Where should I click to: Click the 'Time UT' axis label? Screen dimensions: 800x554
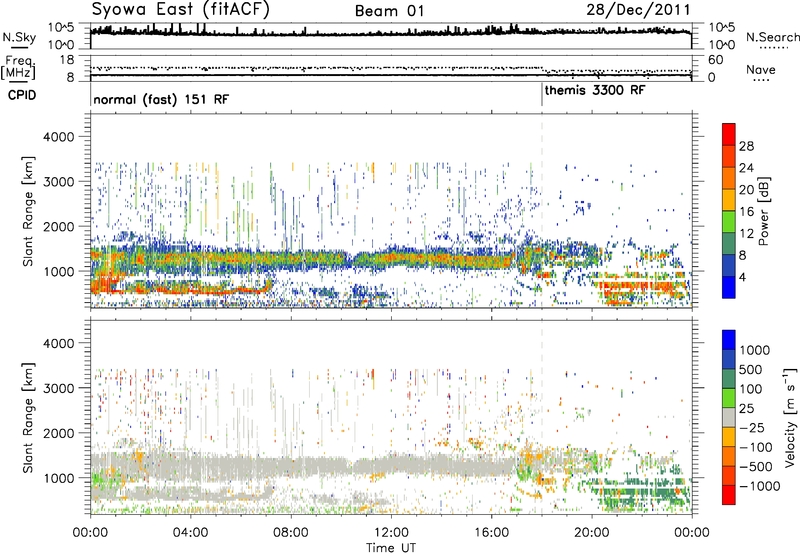(x=390, y=548)
